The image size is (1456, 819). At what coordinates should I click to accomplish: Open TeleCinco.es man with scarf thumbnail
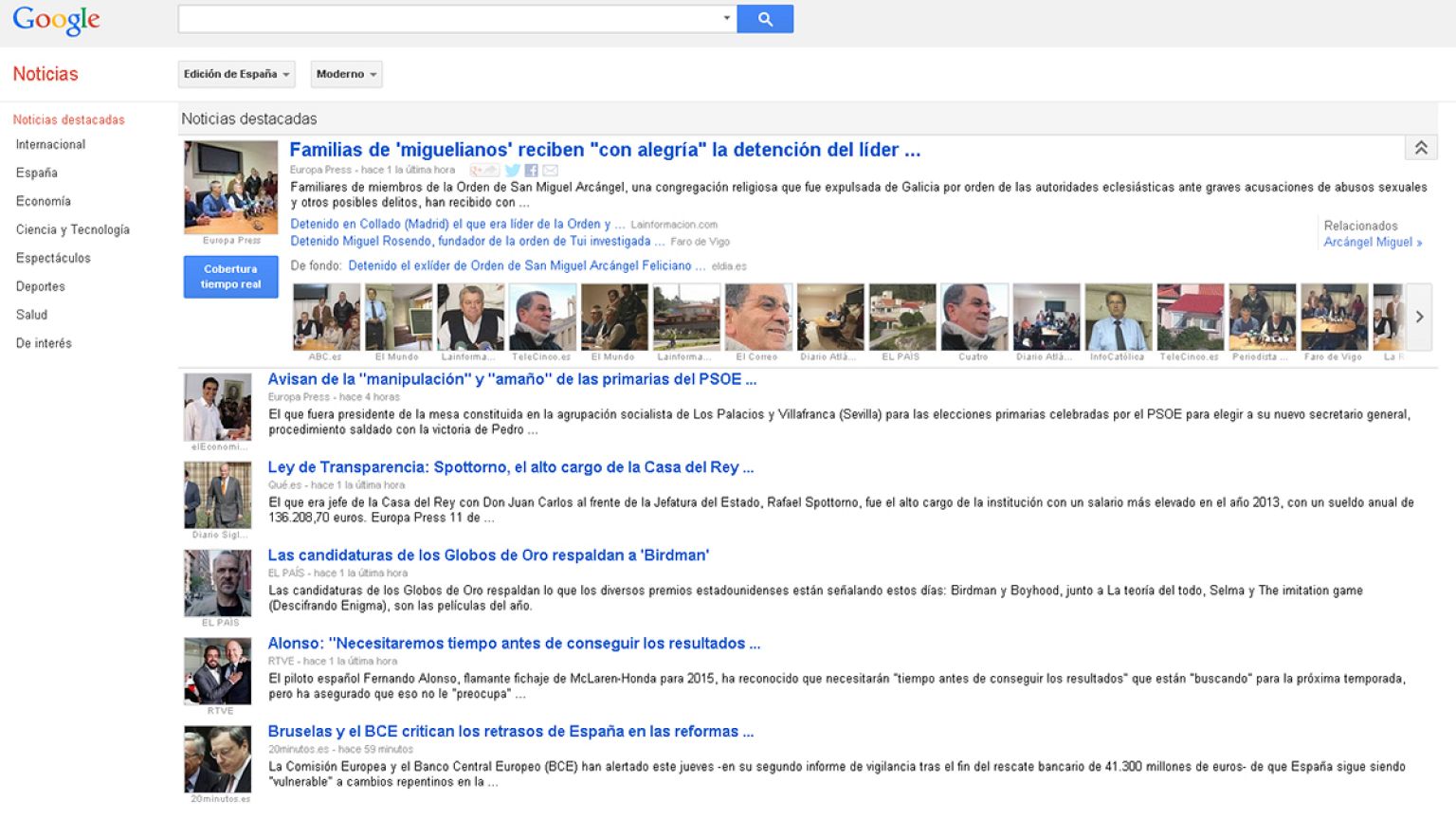[x=542, y=317]
